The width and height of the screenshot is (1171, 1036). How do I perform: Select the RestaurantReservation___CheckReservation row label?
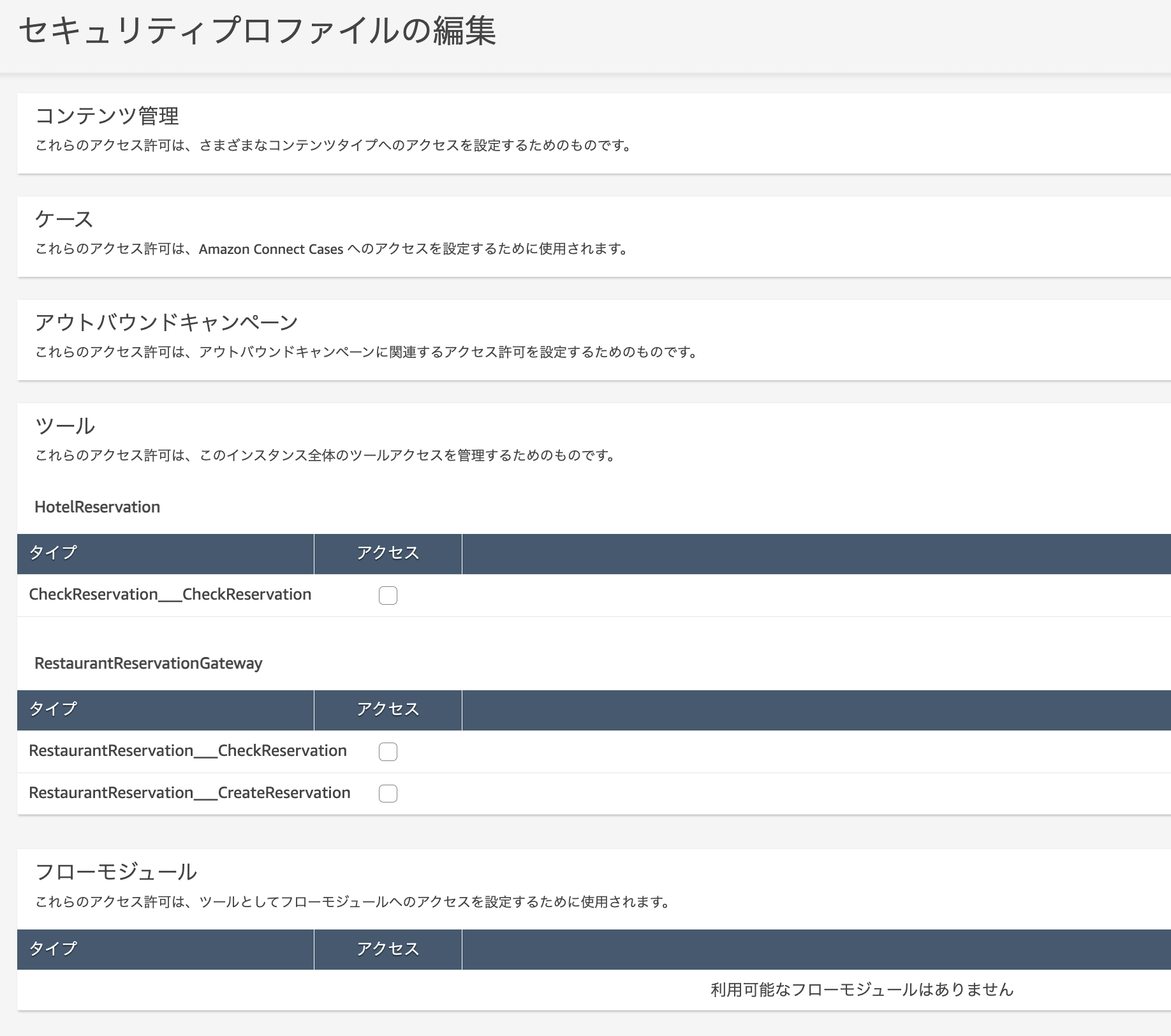187,751
